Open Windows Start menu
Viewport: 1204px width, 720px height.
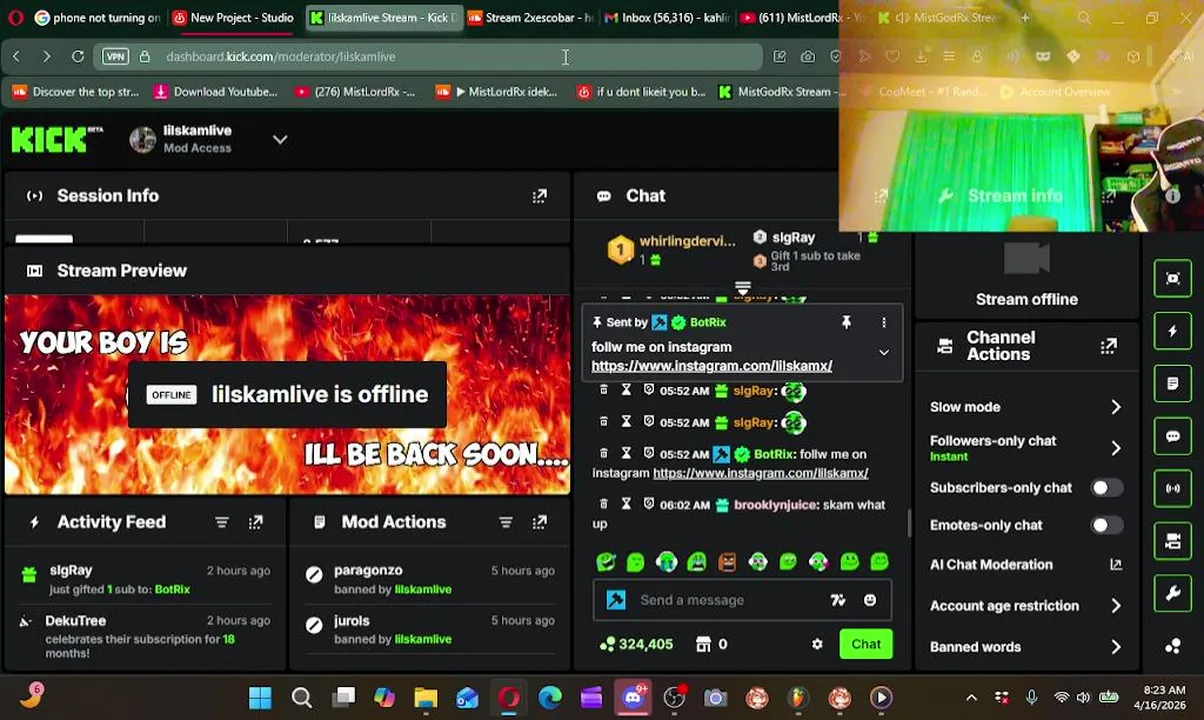click(x=260, y=698)
